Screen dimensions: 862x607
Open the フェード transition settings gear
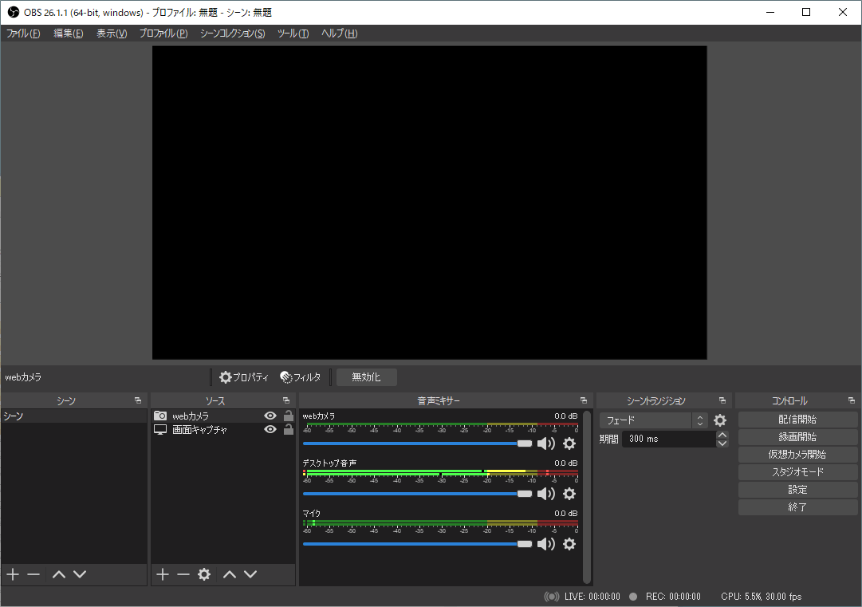pyautogui.click(x=719, y=420)
